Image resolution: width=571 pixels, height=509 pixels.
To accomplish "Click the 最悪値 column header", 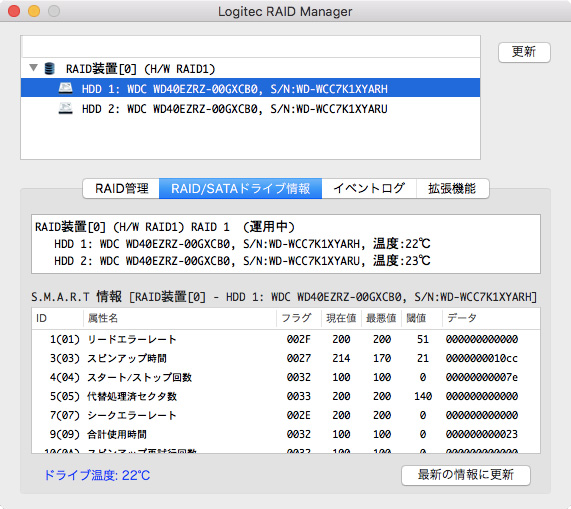I will (x=381, y=318).
